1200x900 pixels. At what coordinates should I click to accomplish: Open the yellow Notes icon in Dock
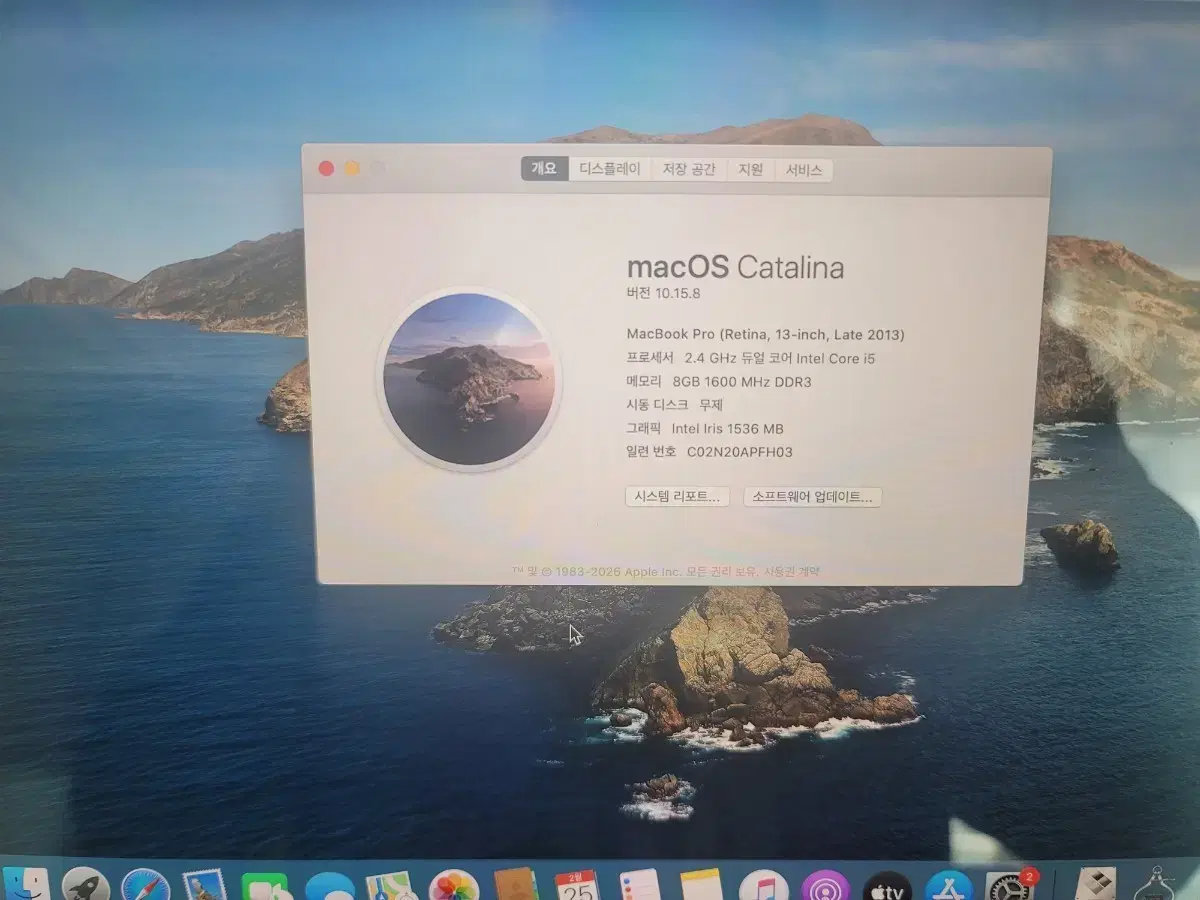click(x=701, y=885)
